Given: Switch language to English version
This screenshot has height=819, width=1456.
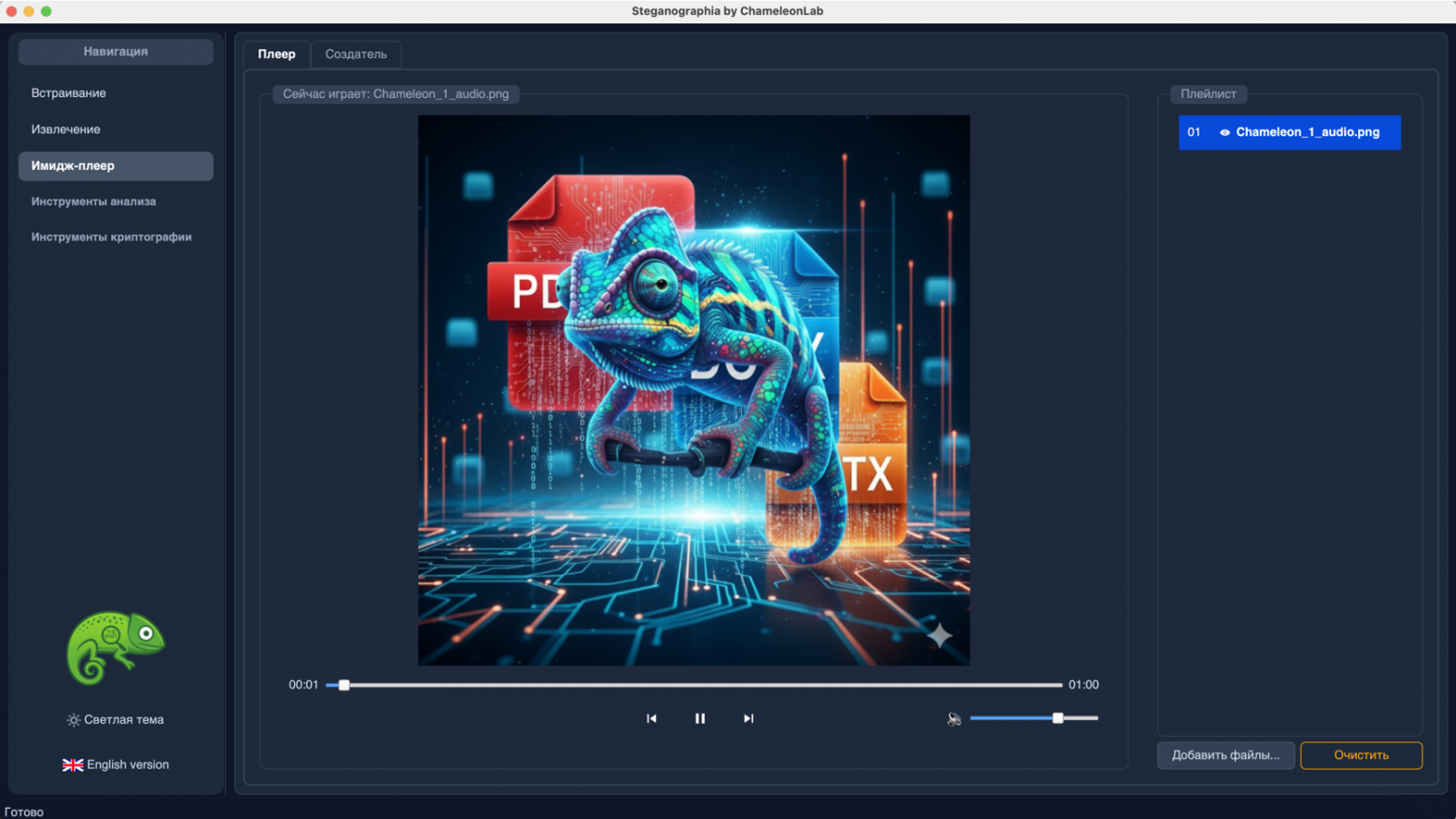Looking at the screenshot, I should (x=128, y=765).
